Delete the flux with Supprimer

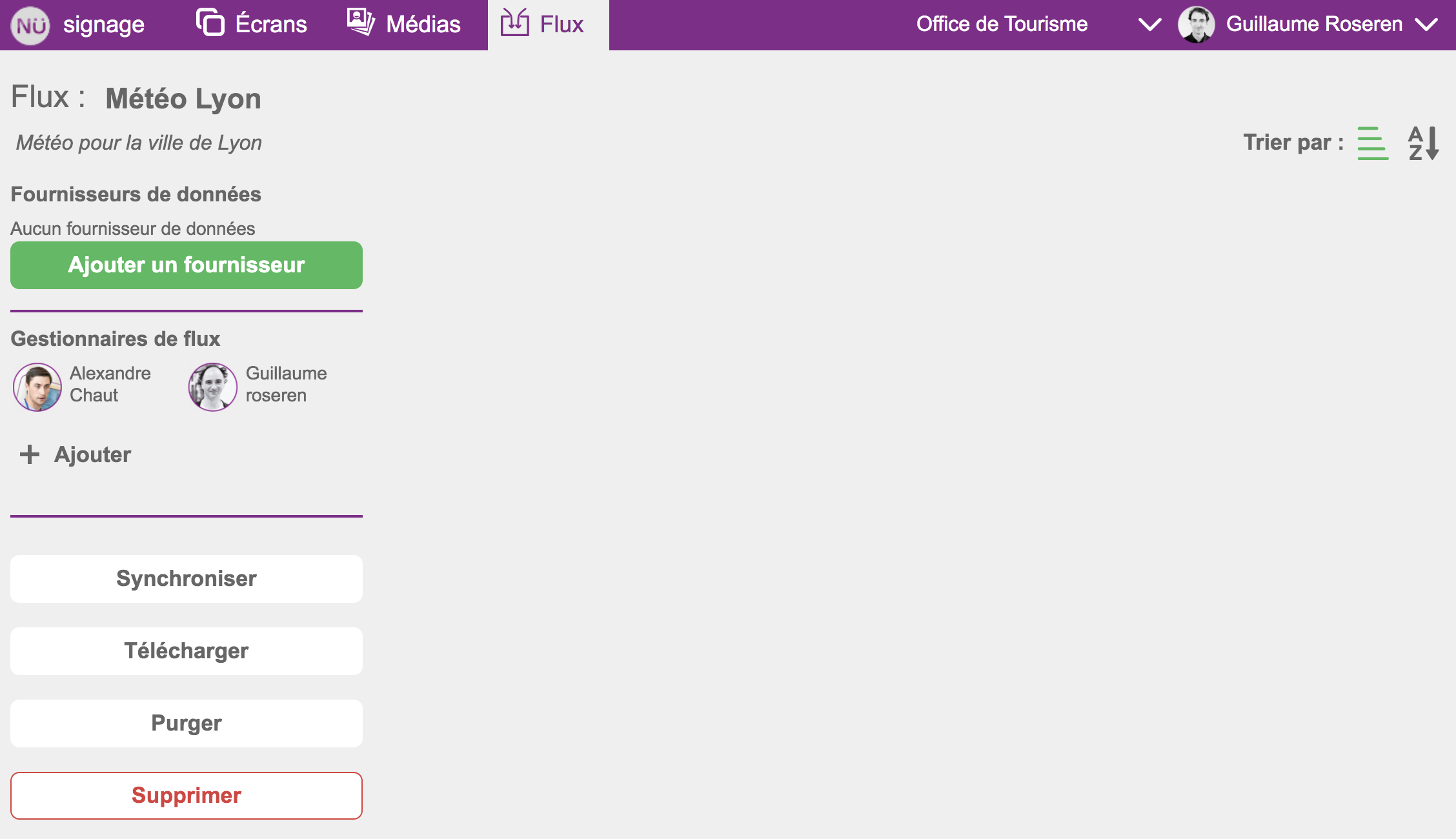[186, 795]
